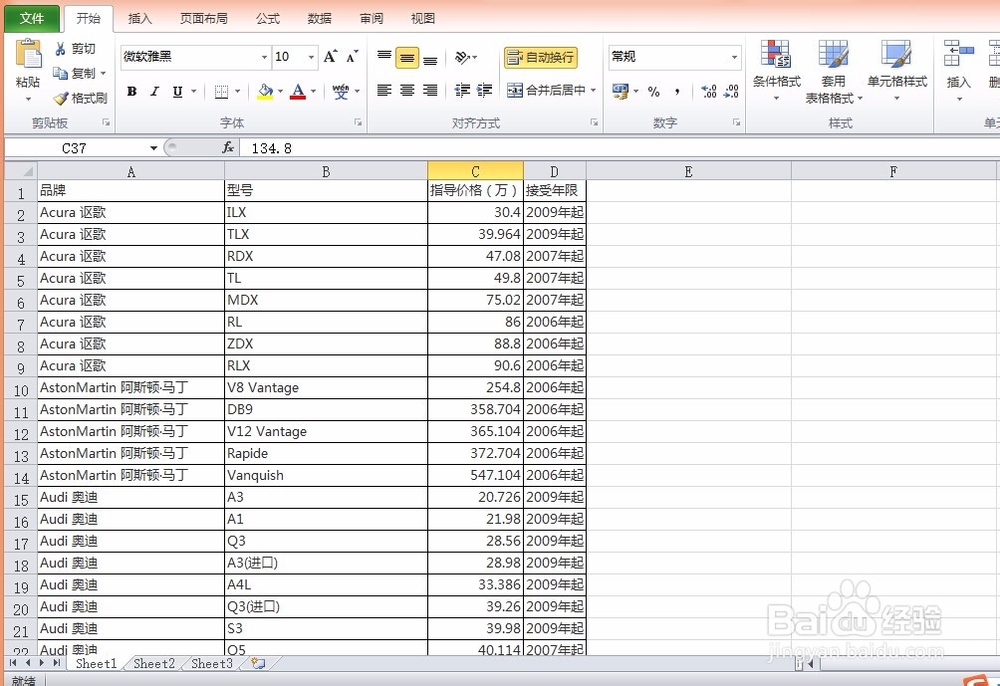Apply the cell borders icon
This screenshot has width=1000, height=686.
tap(221, 92)
